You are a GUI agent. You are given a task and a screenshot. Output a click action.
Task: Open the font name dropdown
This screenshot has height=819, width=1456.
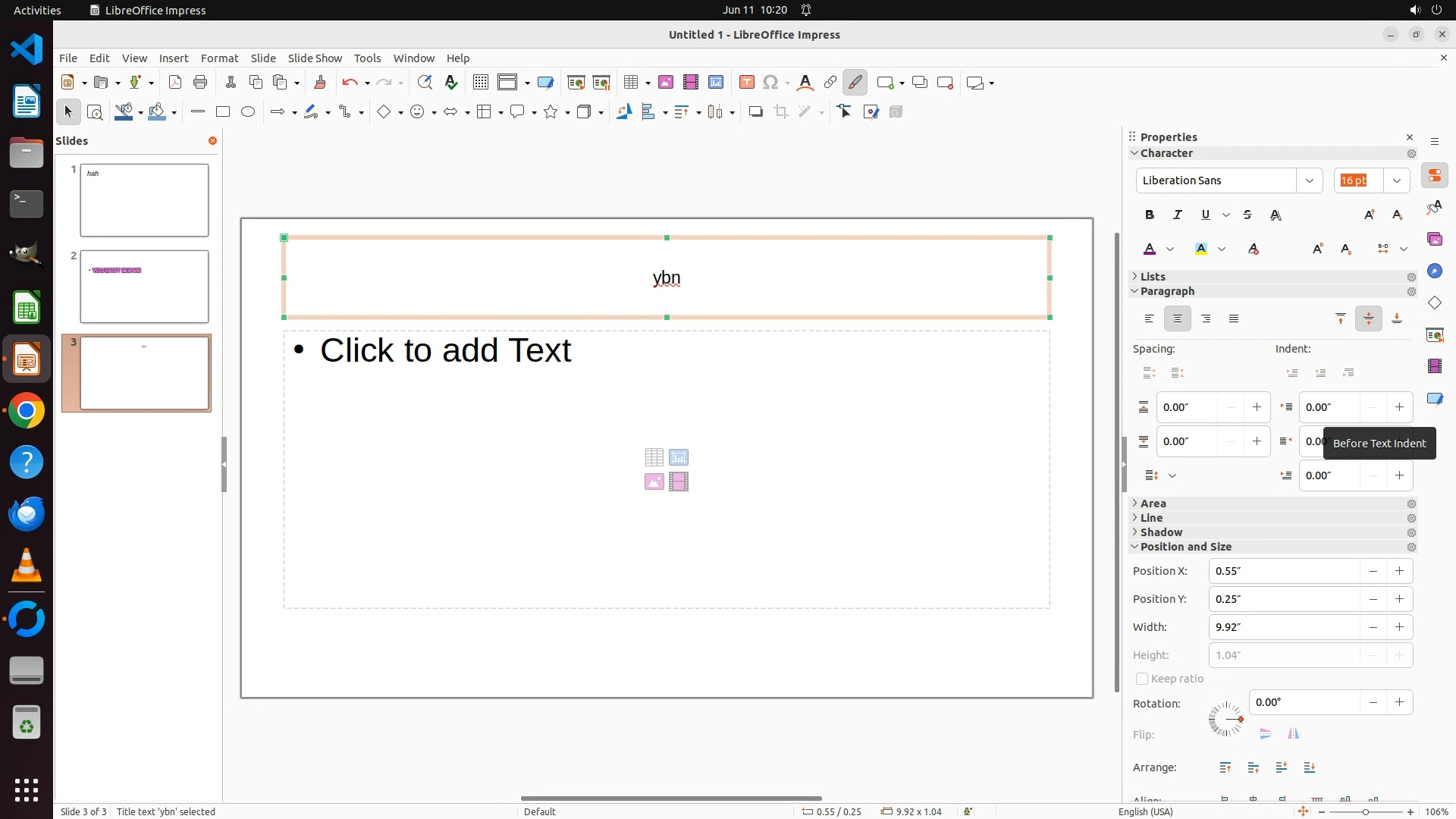pos(1309,180)
